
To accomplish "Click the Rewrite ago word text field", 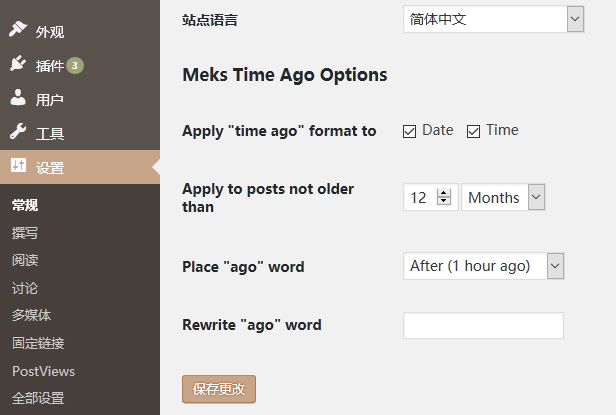I will click(x=483, y=326).
